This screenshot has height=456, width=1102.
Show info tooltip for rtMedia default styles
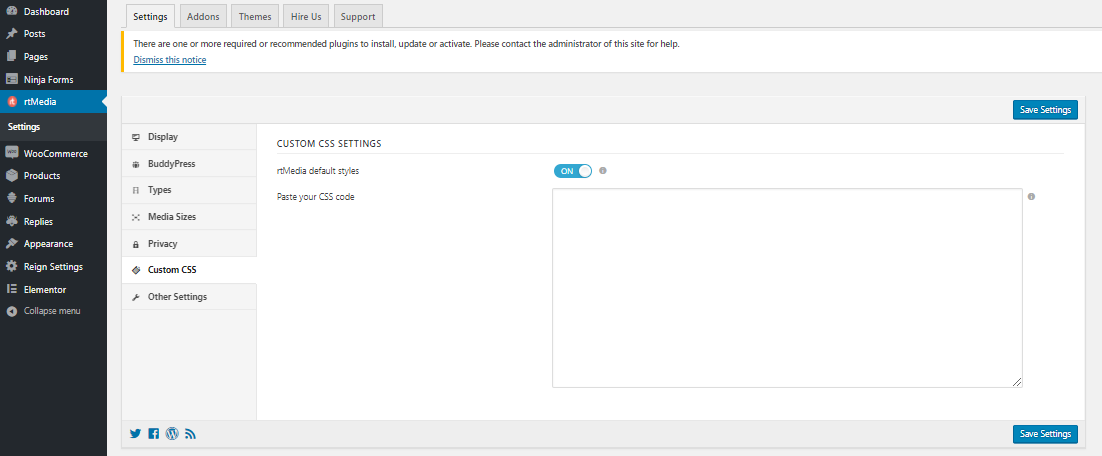(603, 170)
